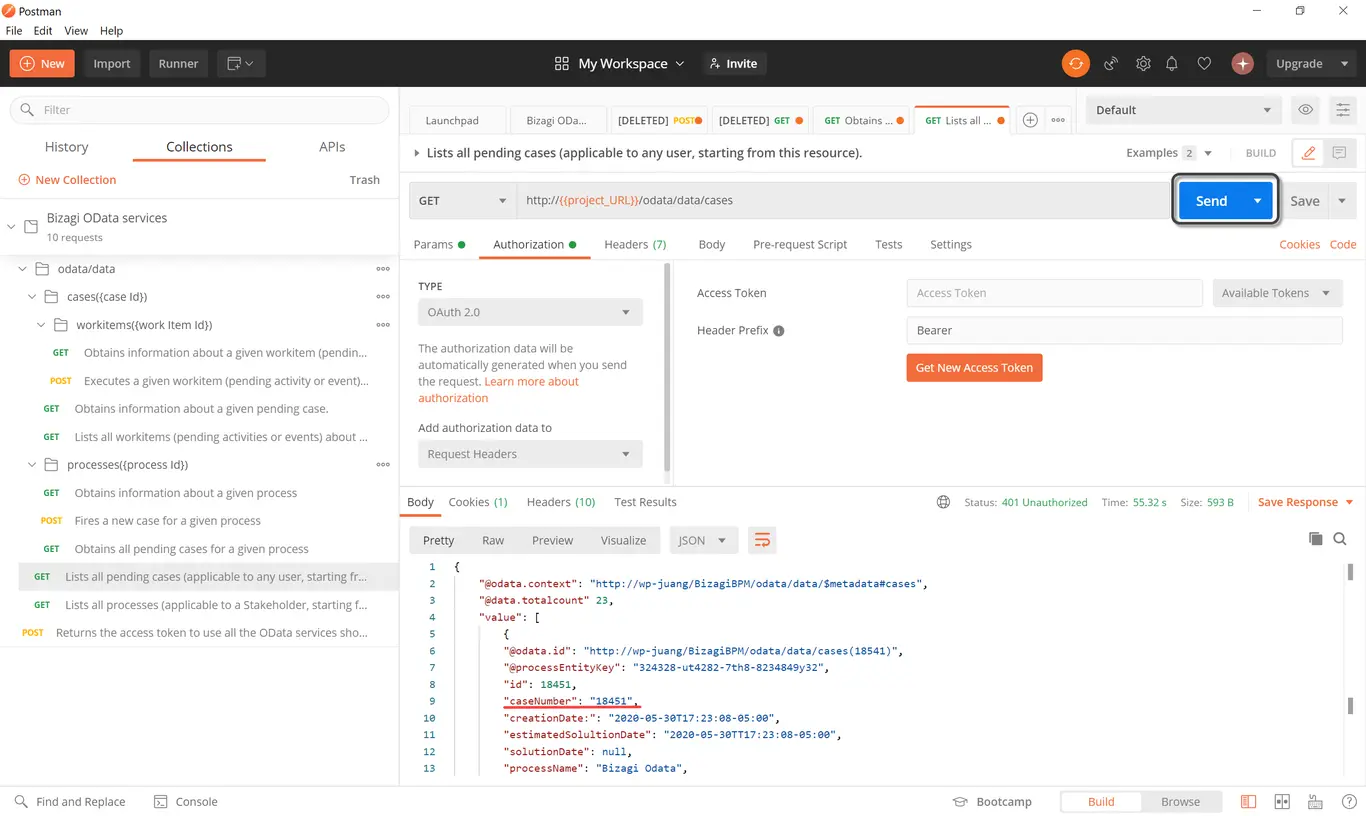This screenshot has height=816, width=1366.
Task: Open the Default environment selector
Action: (x=1184, y=110)
